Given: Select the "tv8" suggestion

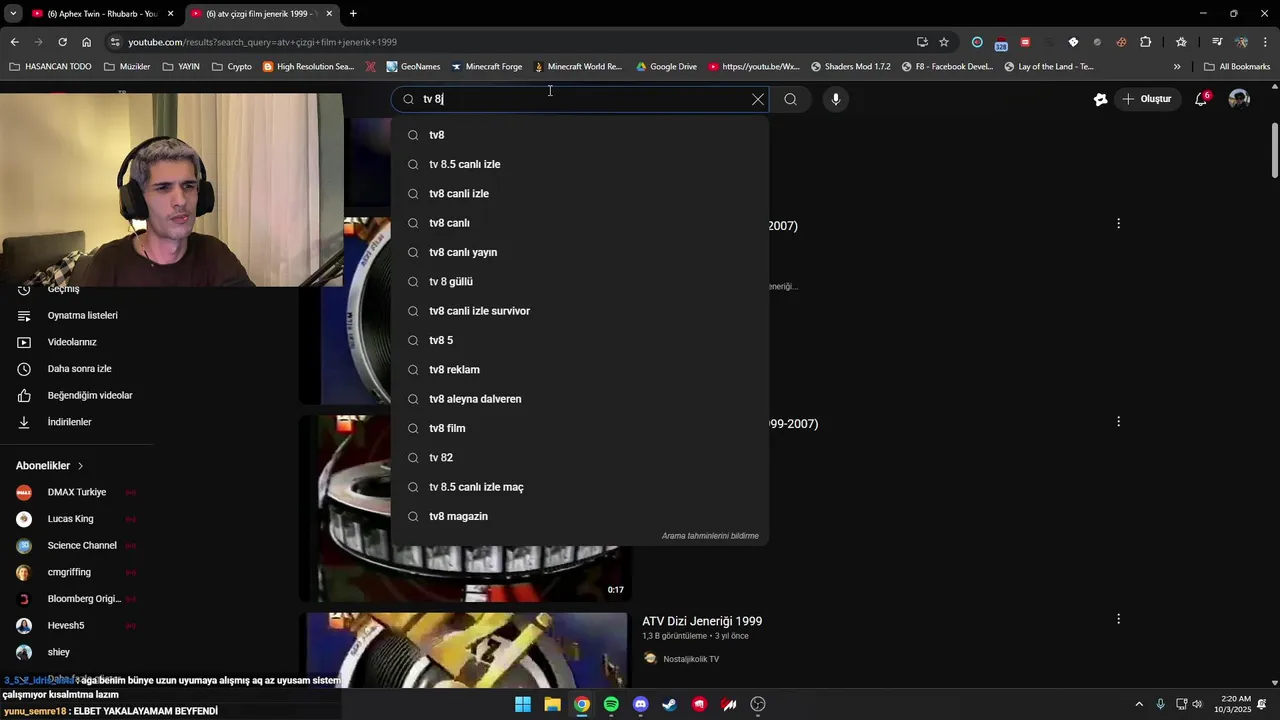Looking at the screenshot, I should (580, 135).
